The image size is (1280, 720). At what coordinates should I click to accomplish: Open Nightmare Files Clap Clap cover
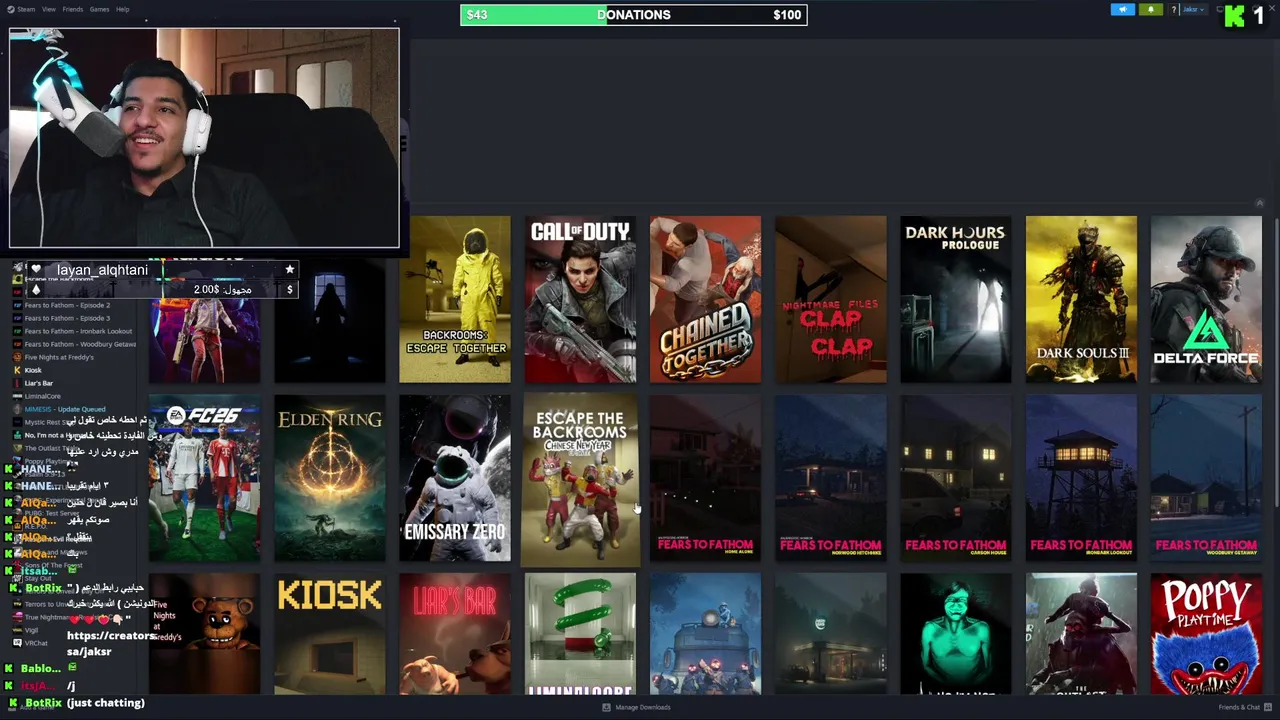point(830,299)
